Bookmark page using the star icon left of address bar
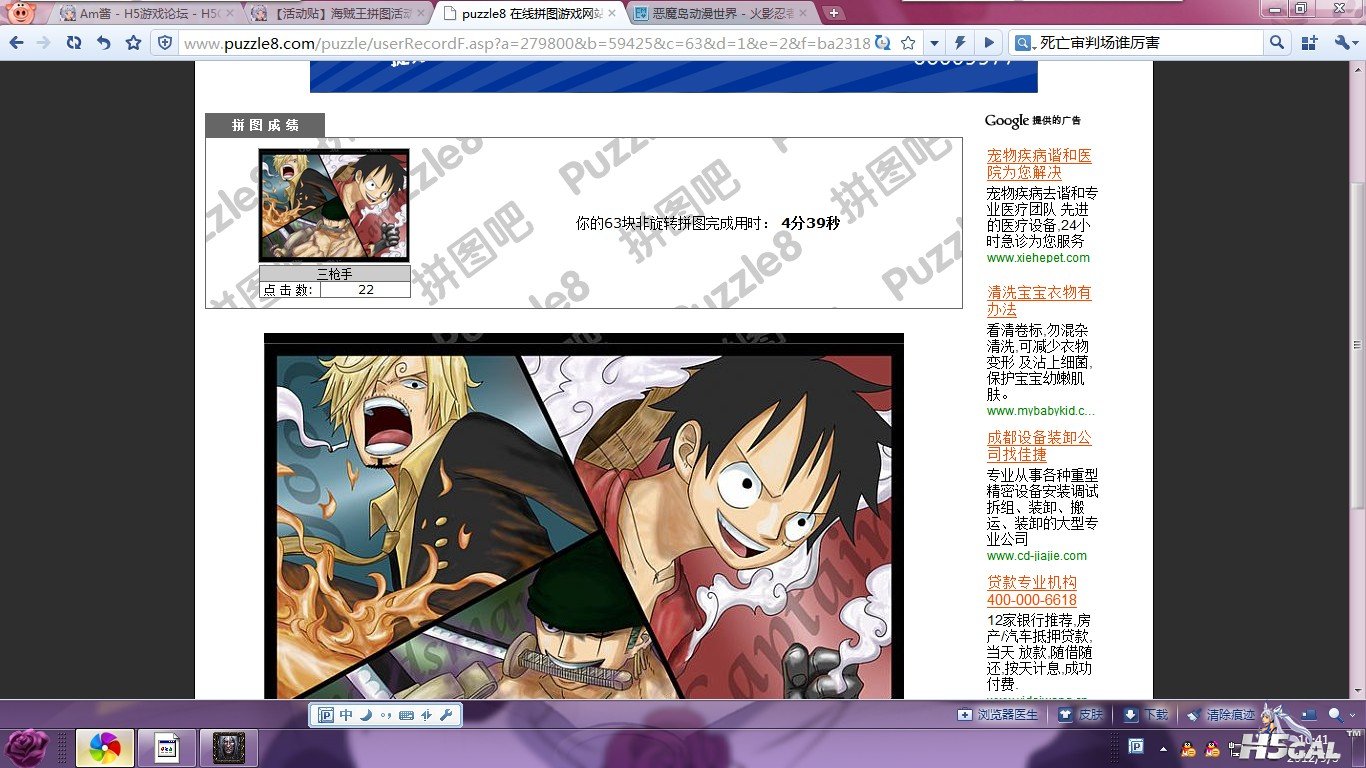1366x768 pixels. pyautogui.click(x=133, y=43)
